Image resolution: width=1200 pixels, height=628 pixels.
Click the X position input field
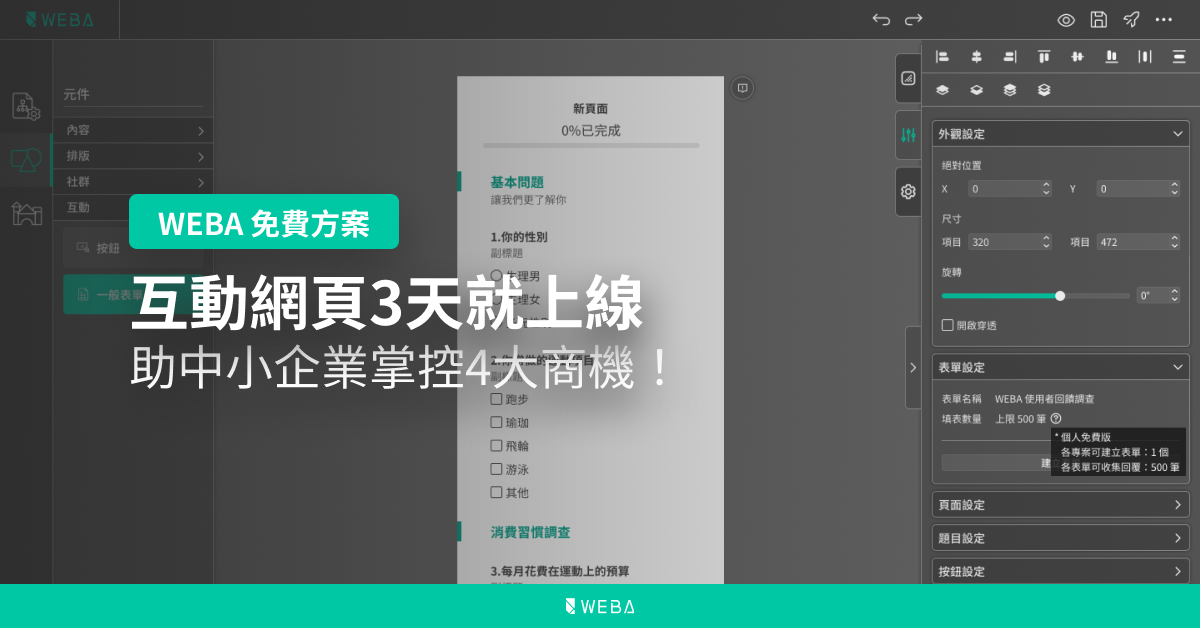[x=1005, y=188]
